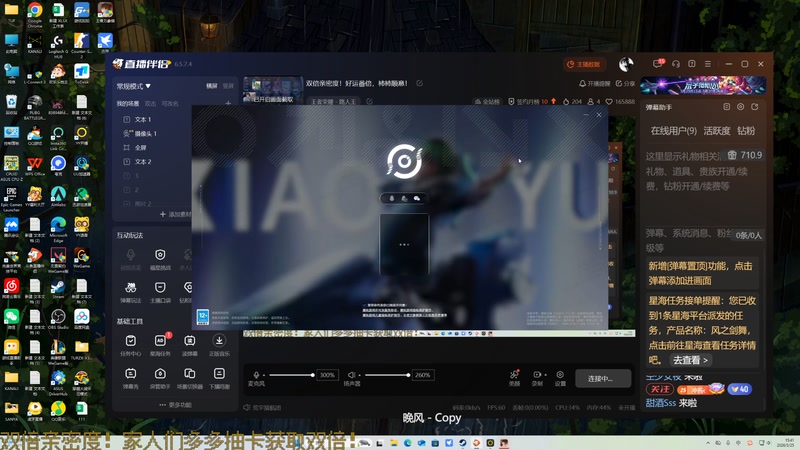This screenshot has width=800, height=450.
Task: Open the 星海任务 tool with red badge
Action: (x=160, y=345)
